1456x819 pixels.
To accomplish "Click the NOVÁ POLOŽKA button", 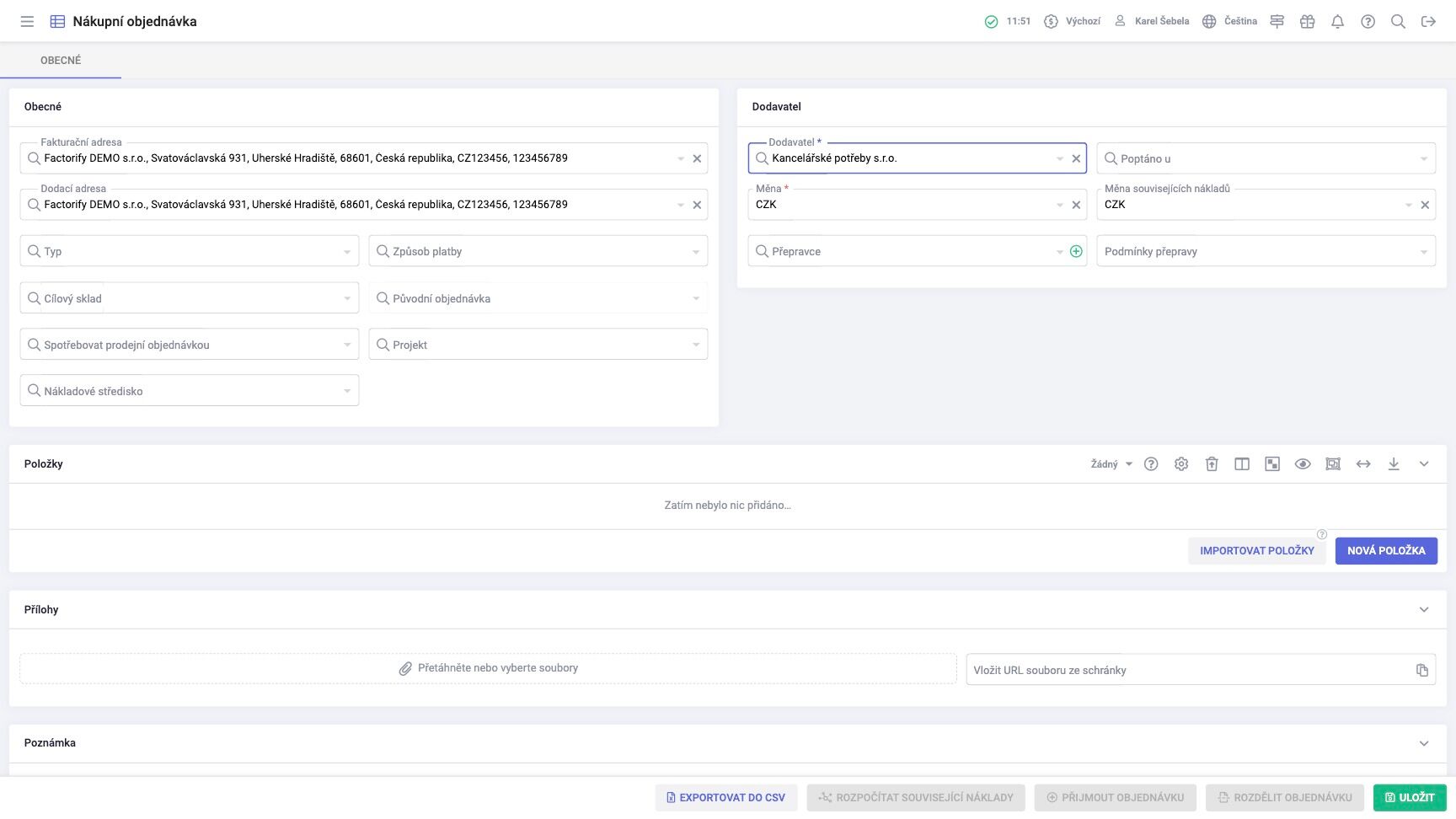I will (x=1386, y=551).
